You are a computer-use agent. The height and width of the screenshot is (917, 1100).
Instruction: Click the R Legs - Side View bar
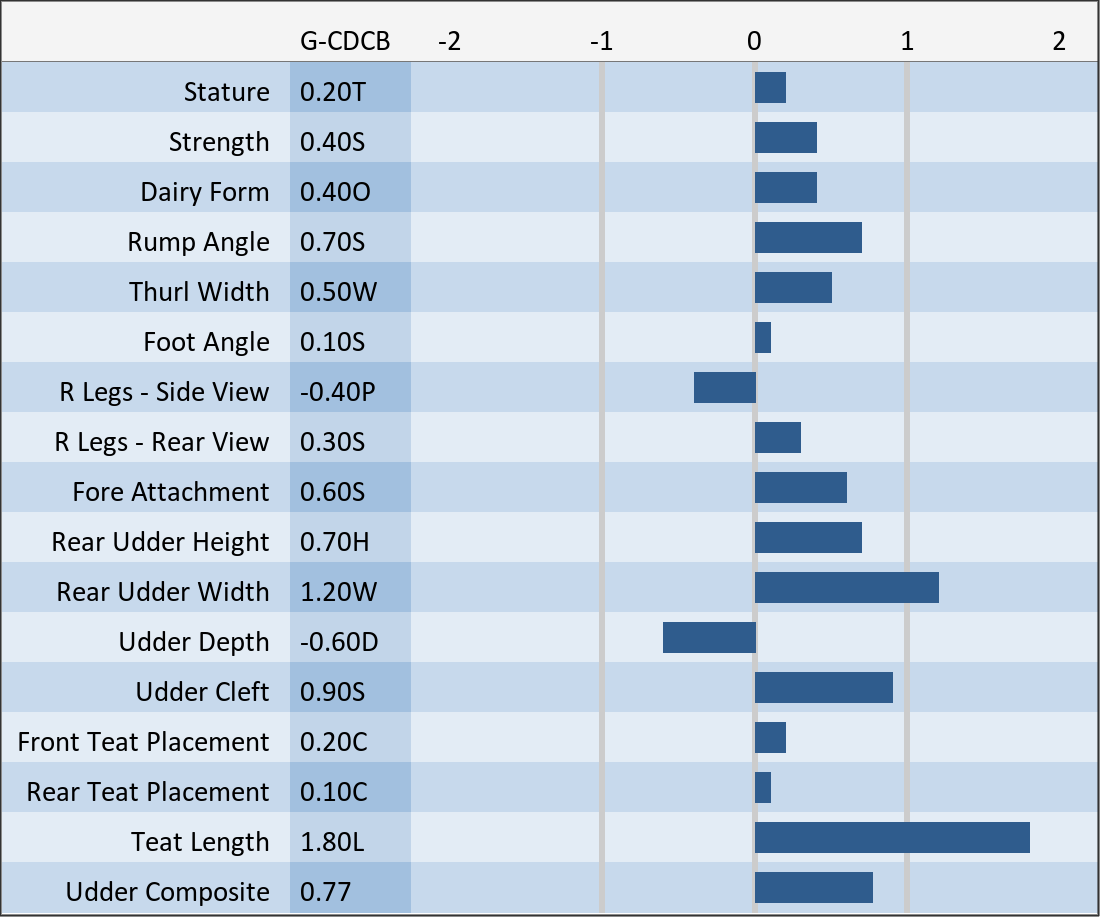click(x=725, y=388)
